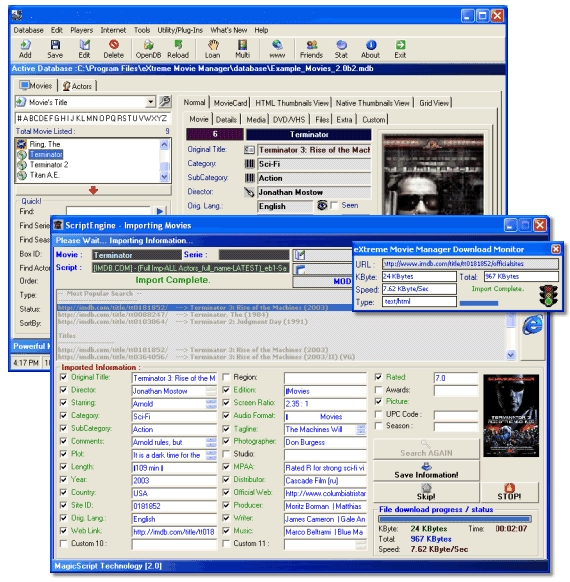The width and height of the screenshot is (570, 582).
Task: Click the search binoculars icon beside Movie's Title
Action: coord(165,101)
